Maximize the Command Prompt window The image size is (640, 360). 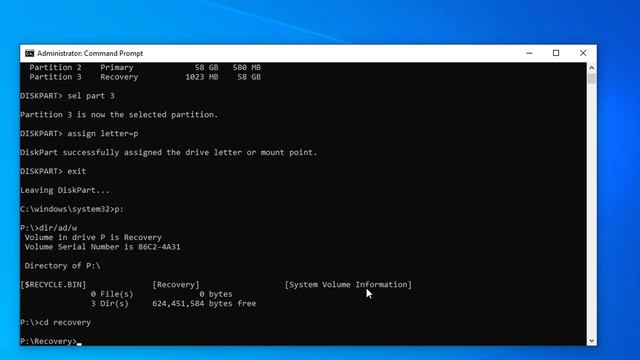click(x=556, y=53)
